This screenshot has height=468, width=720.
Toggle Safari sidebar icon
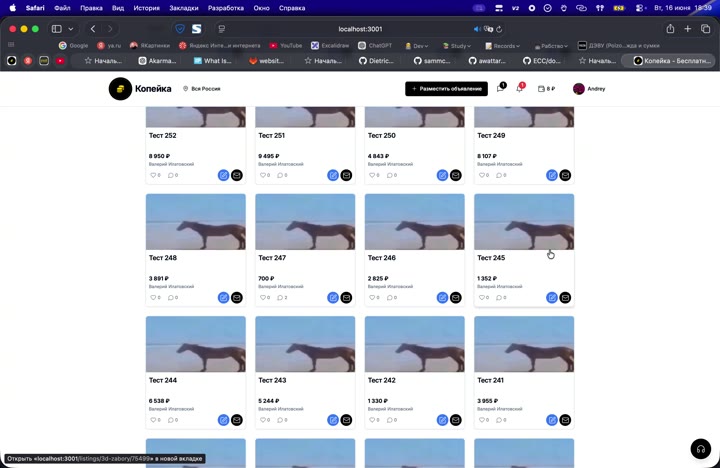pos(56,29)
